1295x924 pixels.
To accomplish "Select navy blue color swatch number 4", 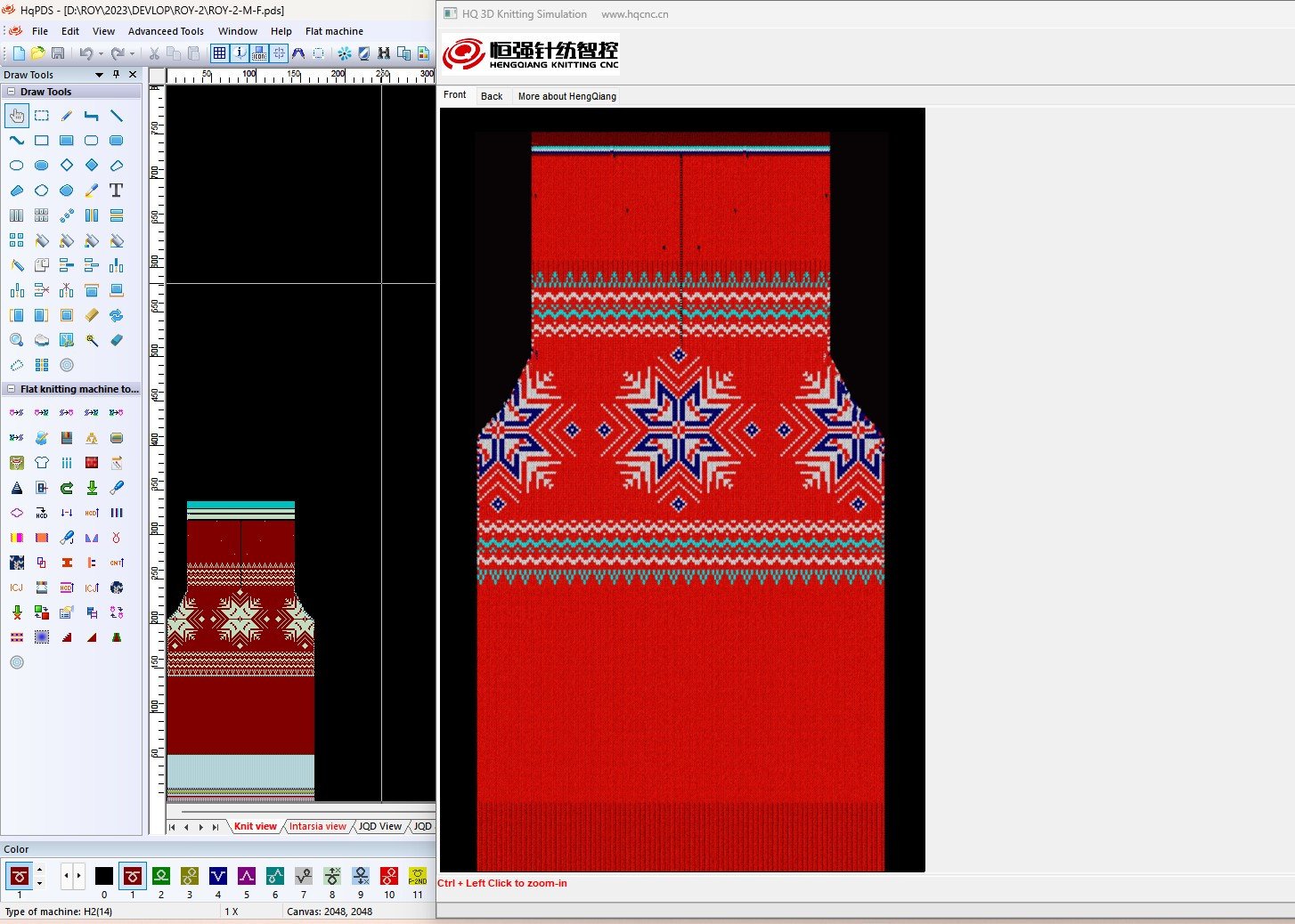I will [x=218, y=876].
